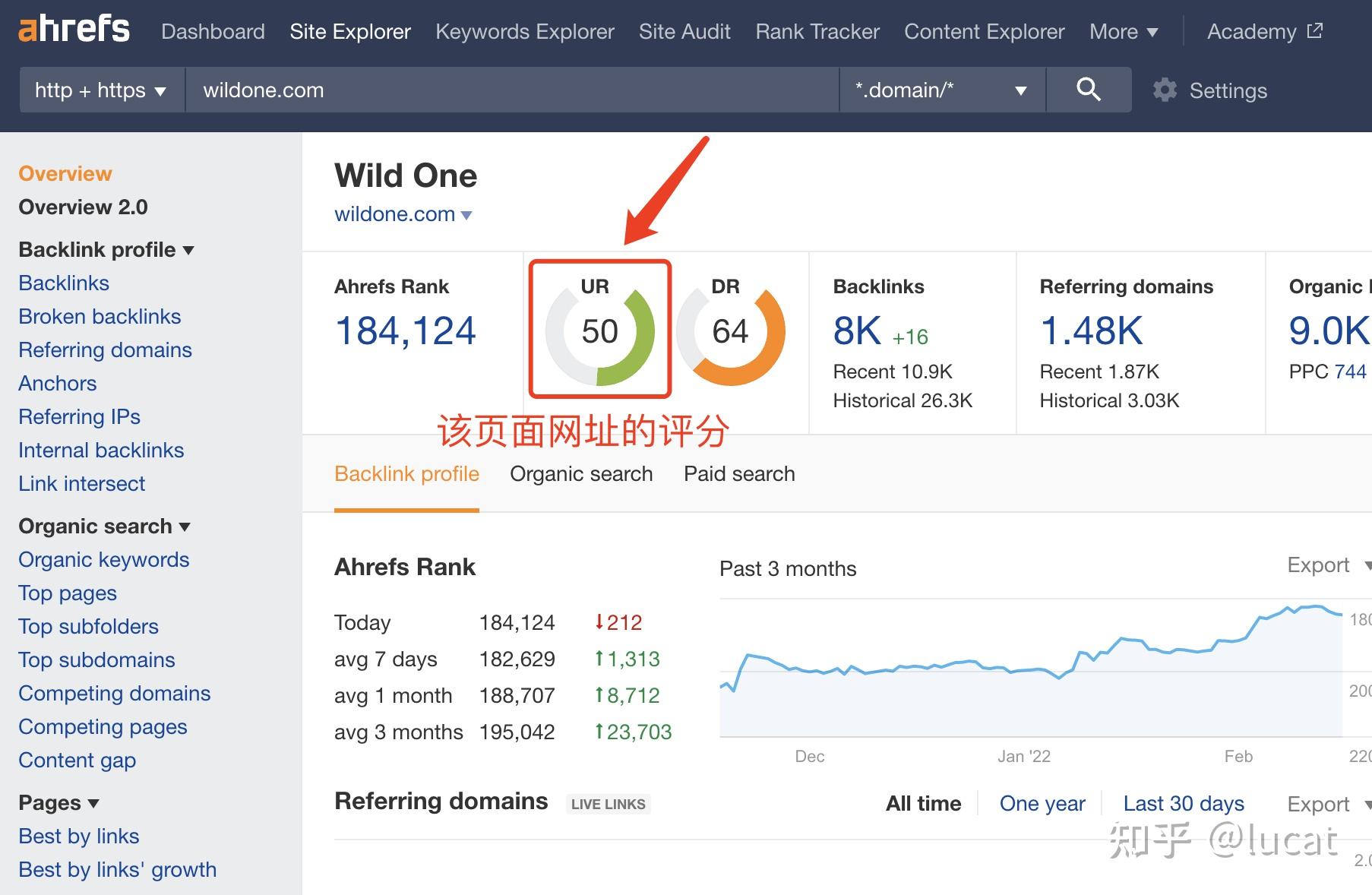Open the *.domain/* mode dropdown
The height and width of the screenshot is (895, 1372).
point(942,90)
